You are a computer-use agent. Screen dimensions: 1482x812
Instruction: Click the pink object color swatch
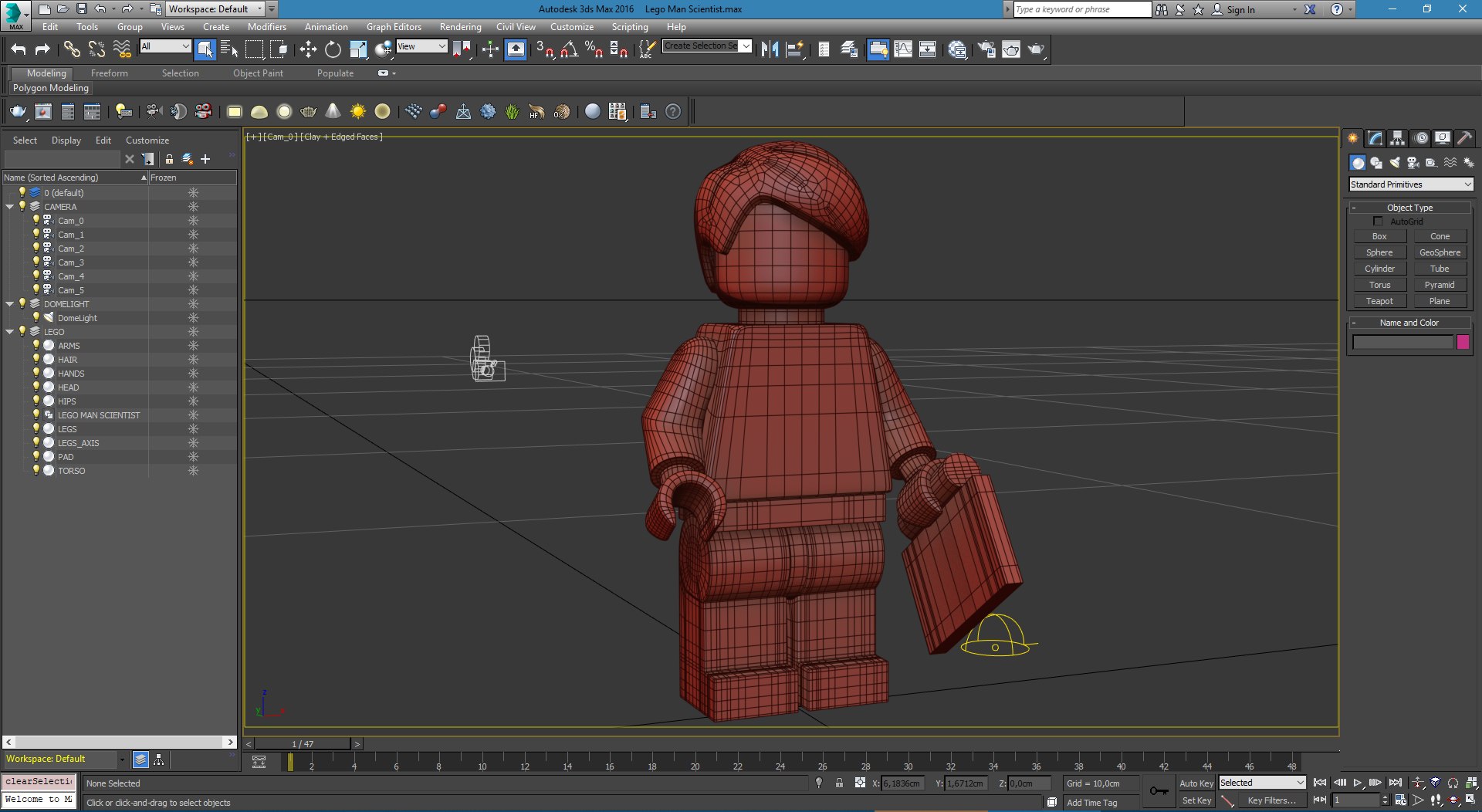click(1463, 342)
